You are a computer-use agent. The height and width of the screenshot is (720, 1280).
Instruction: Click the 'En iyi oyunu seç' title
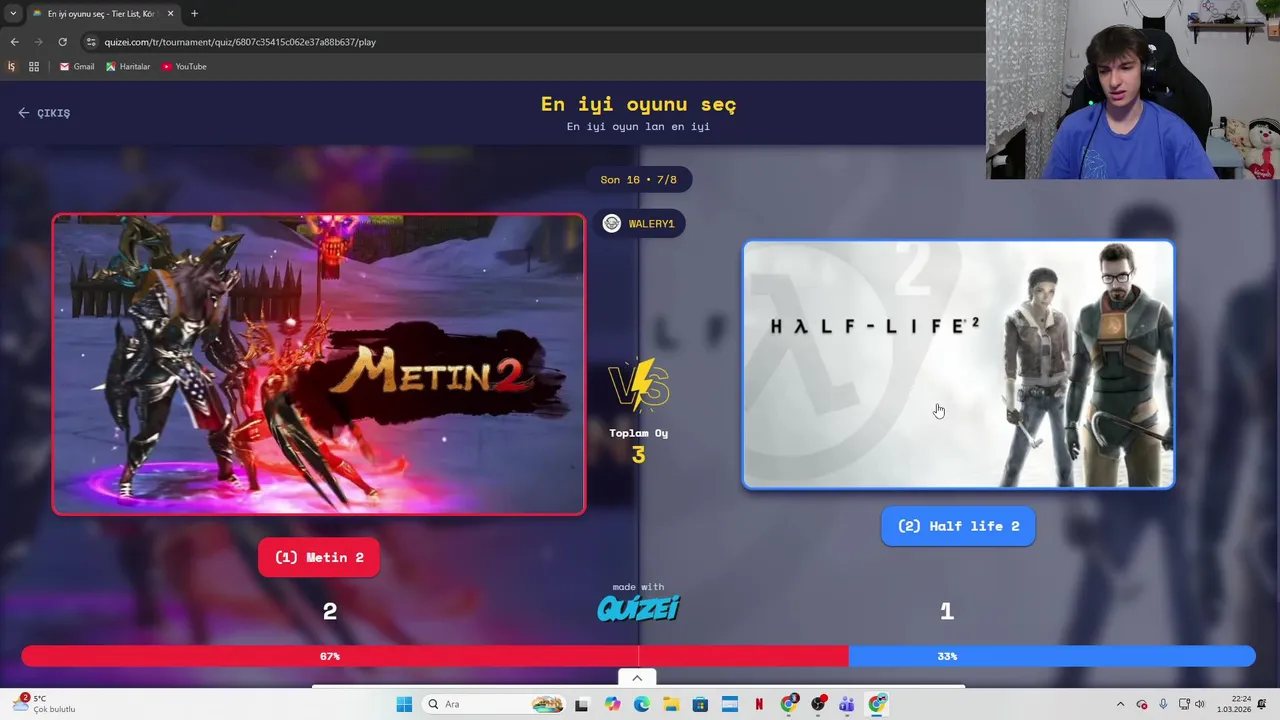pos(638,104)
